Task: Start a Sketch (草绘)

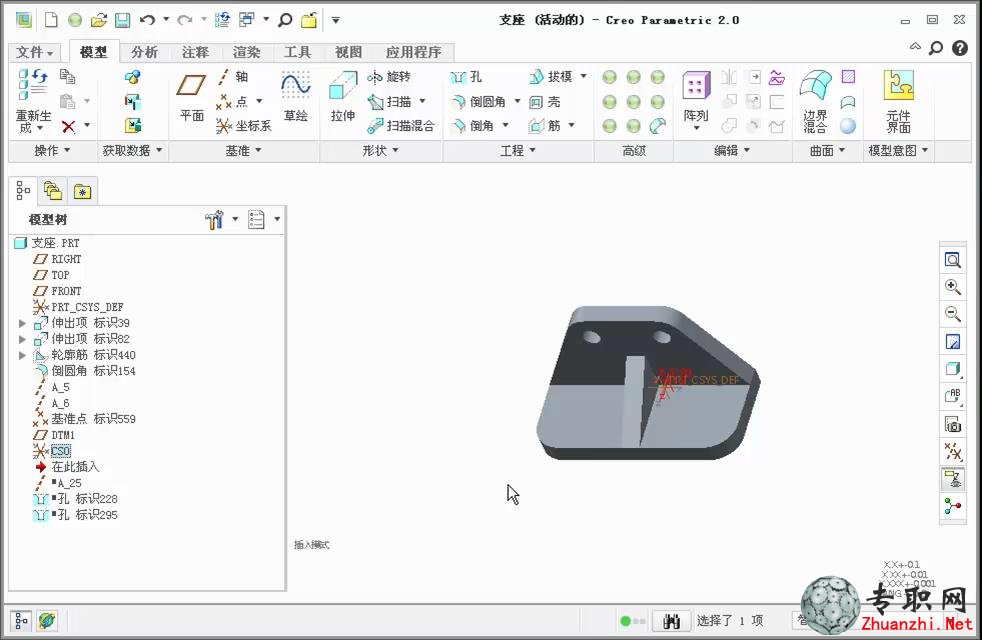Action: point(296,97)
